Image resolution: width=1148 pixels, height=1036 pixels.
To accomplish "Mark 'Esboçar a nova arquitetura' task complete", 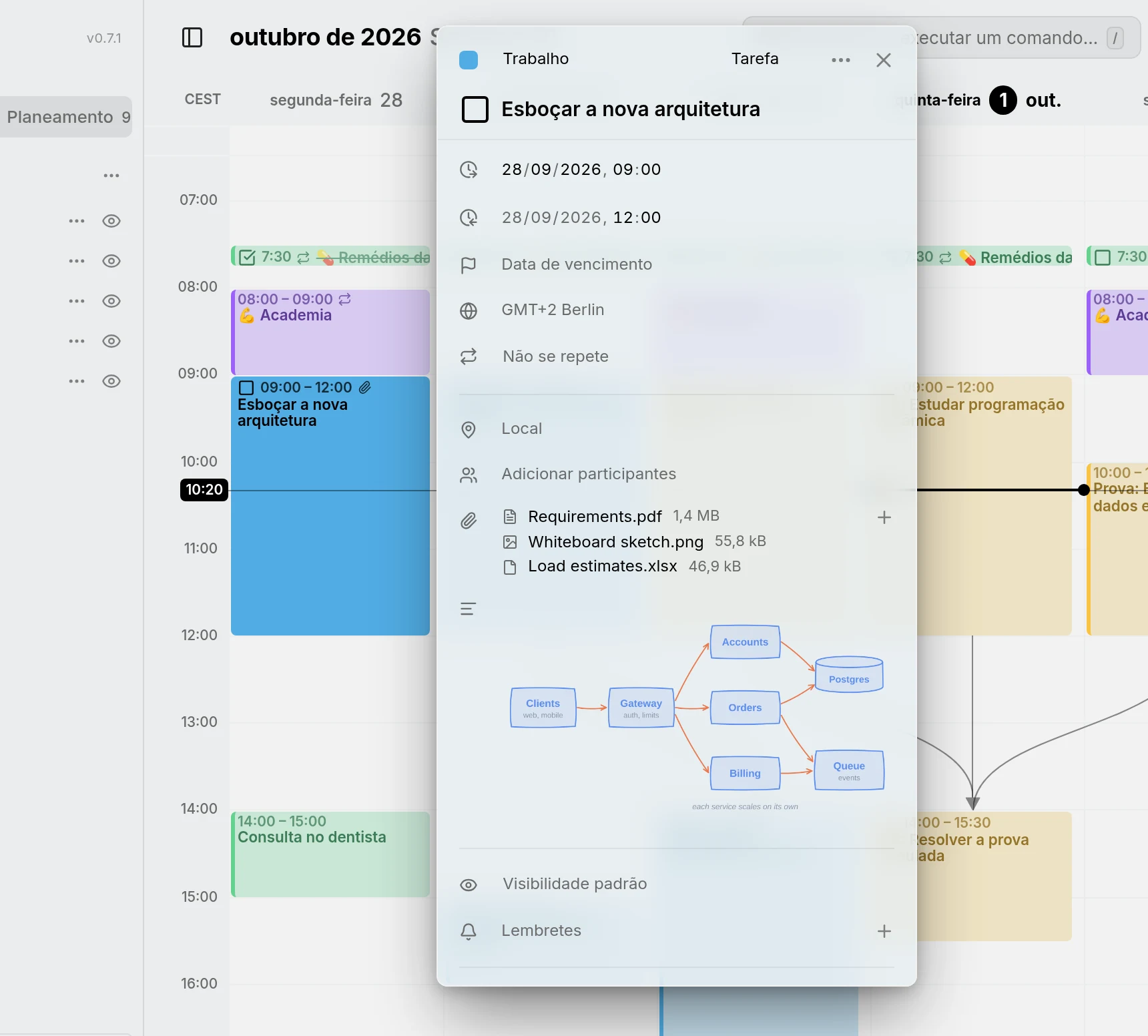I will (475, 109).
